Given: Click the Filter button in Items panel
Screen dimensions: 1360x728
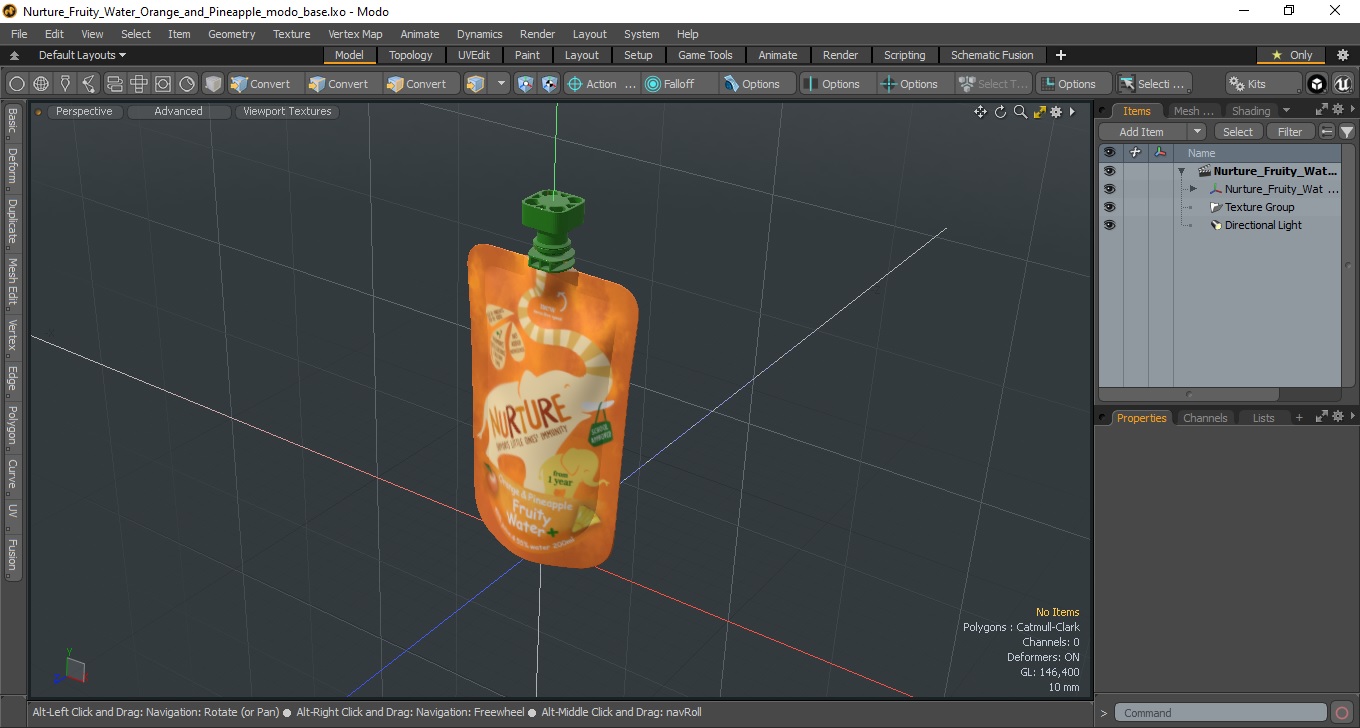Looking at the screenshot, I should pyautogui.click(x=1291, y=132).
